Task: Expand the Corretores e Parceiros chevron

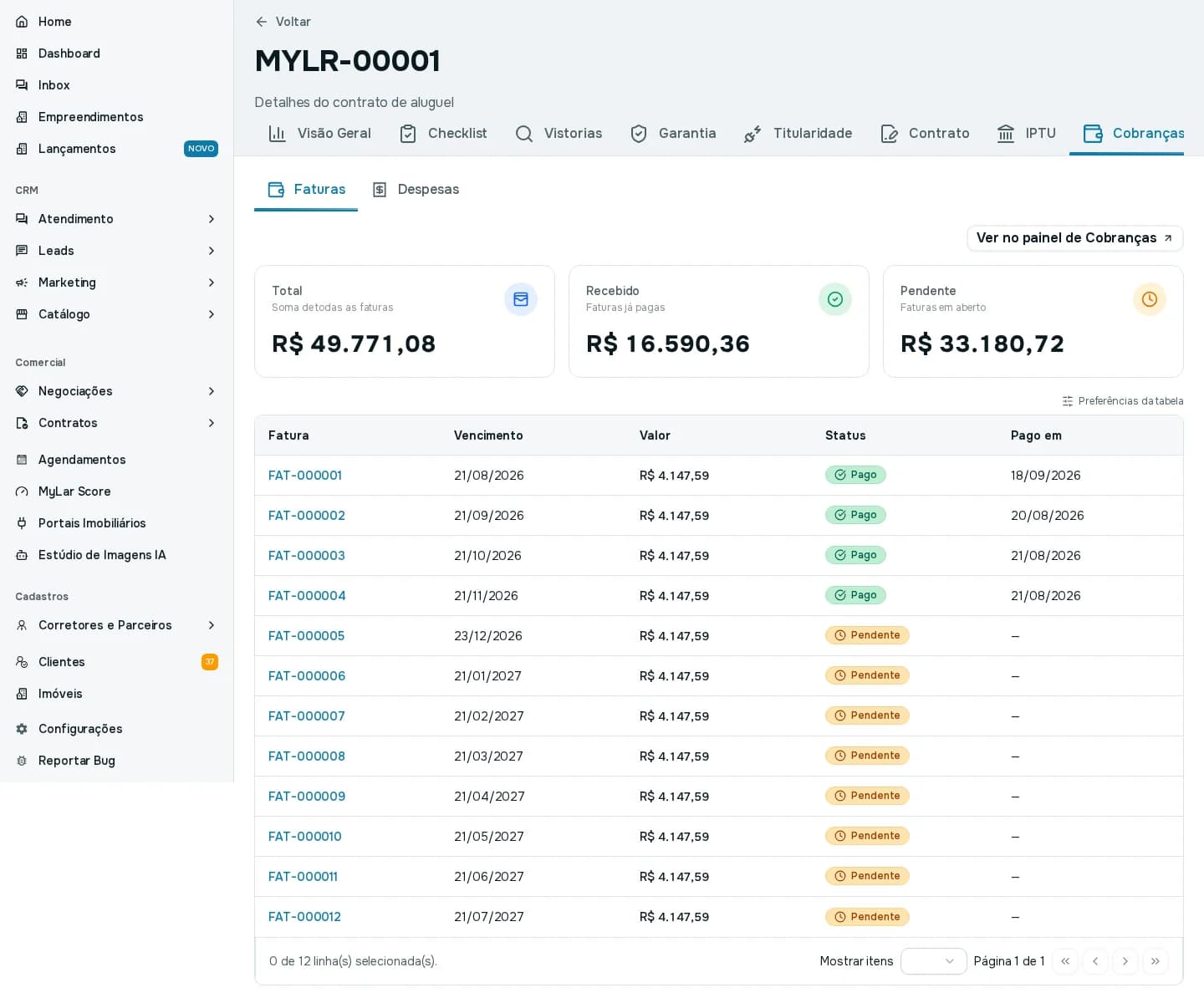Action: tap(212, 625)
